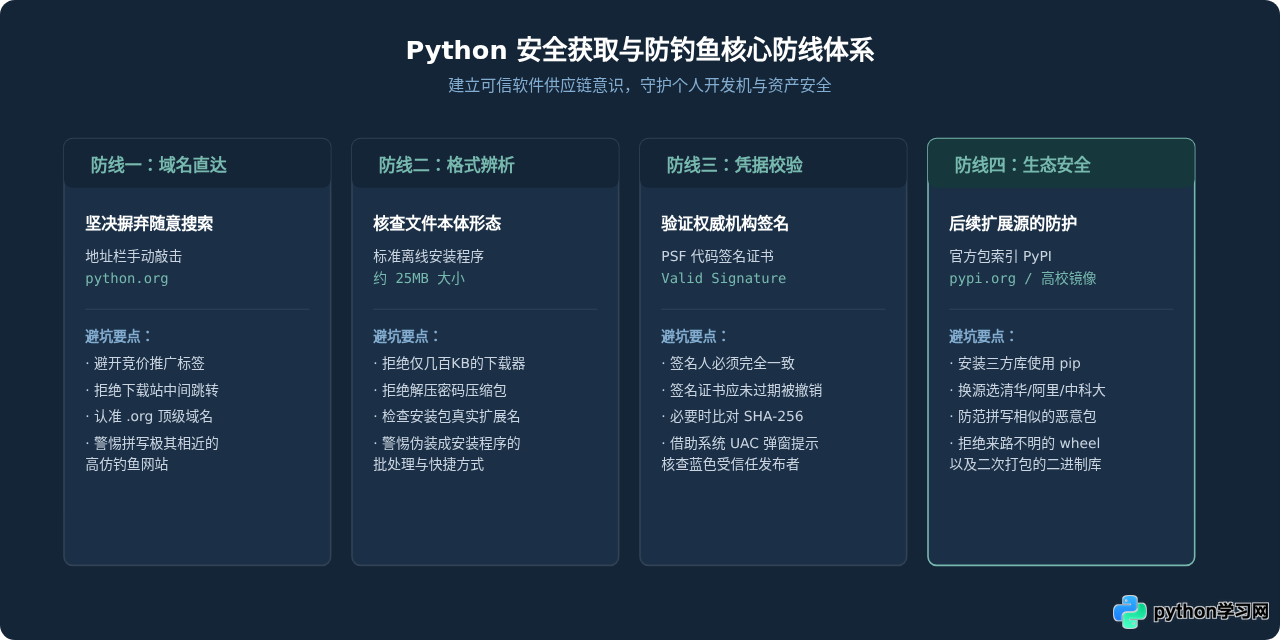Image resolution: width=1280 pixels, height=640 pixels.
Task: Click the bullet "检查安装包真实扩展名"
Action: click(447, 416)
